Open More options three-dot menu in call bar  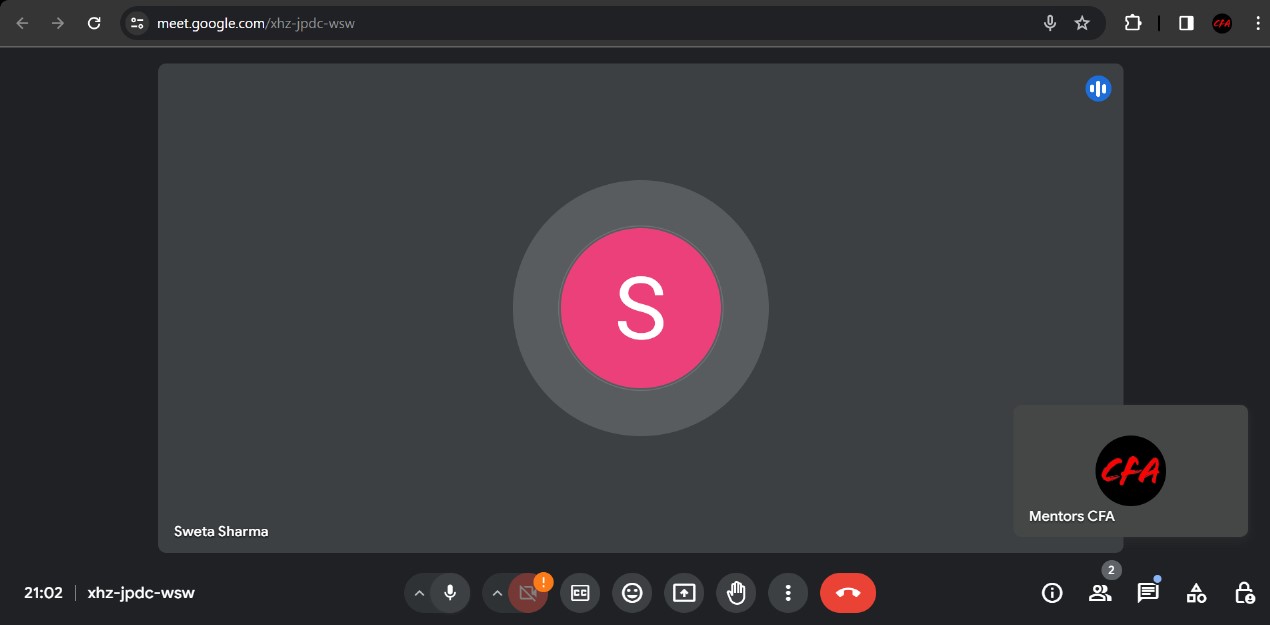pos(788,593)
